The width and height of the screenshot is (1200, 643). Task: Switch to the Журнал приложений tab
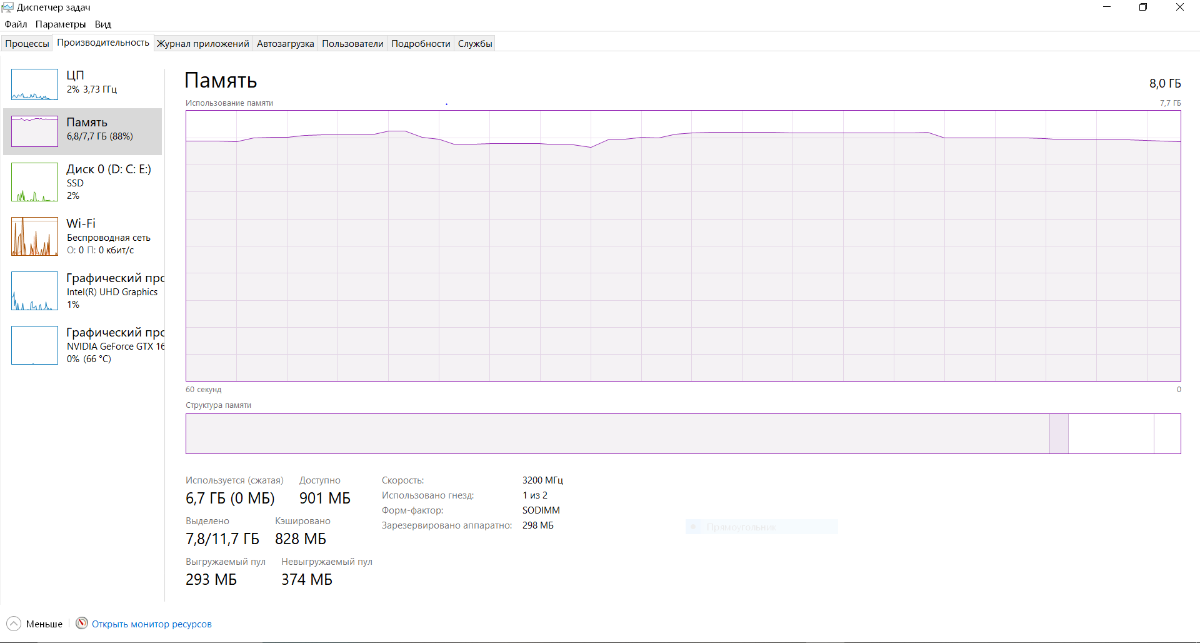(203, 44)
